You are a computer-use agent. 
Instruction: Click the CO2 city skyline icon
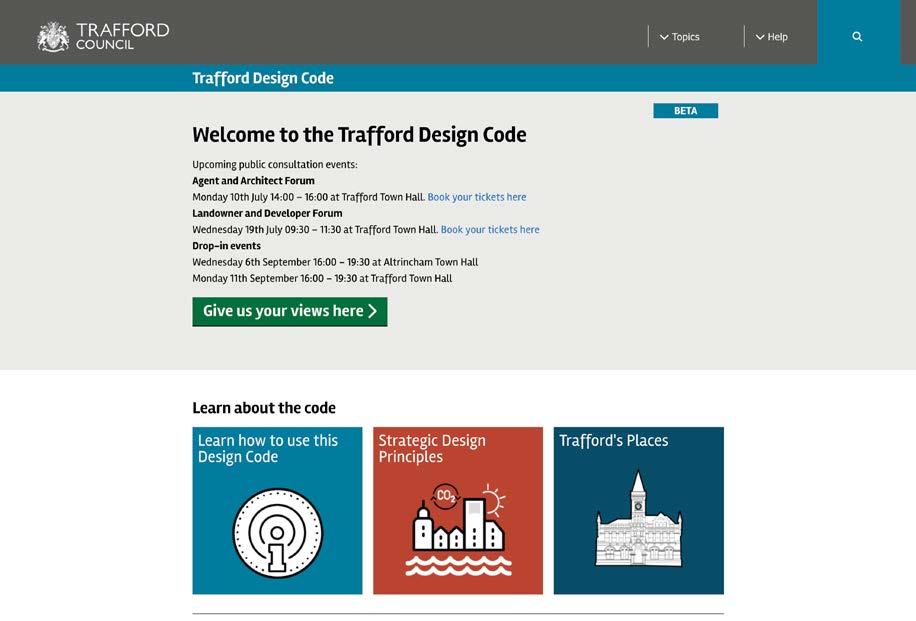(459, 529)
